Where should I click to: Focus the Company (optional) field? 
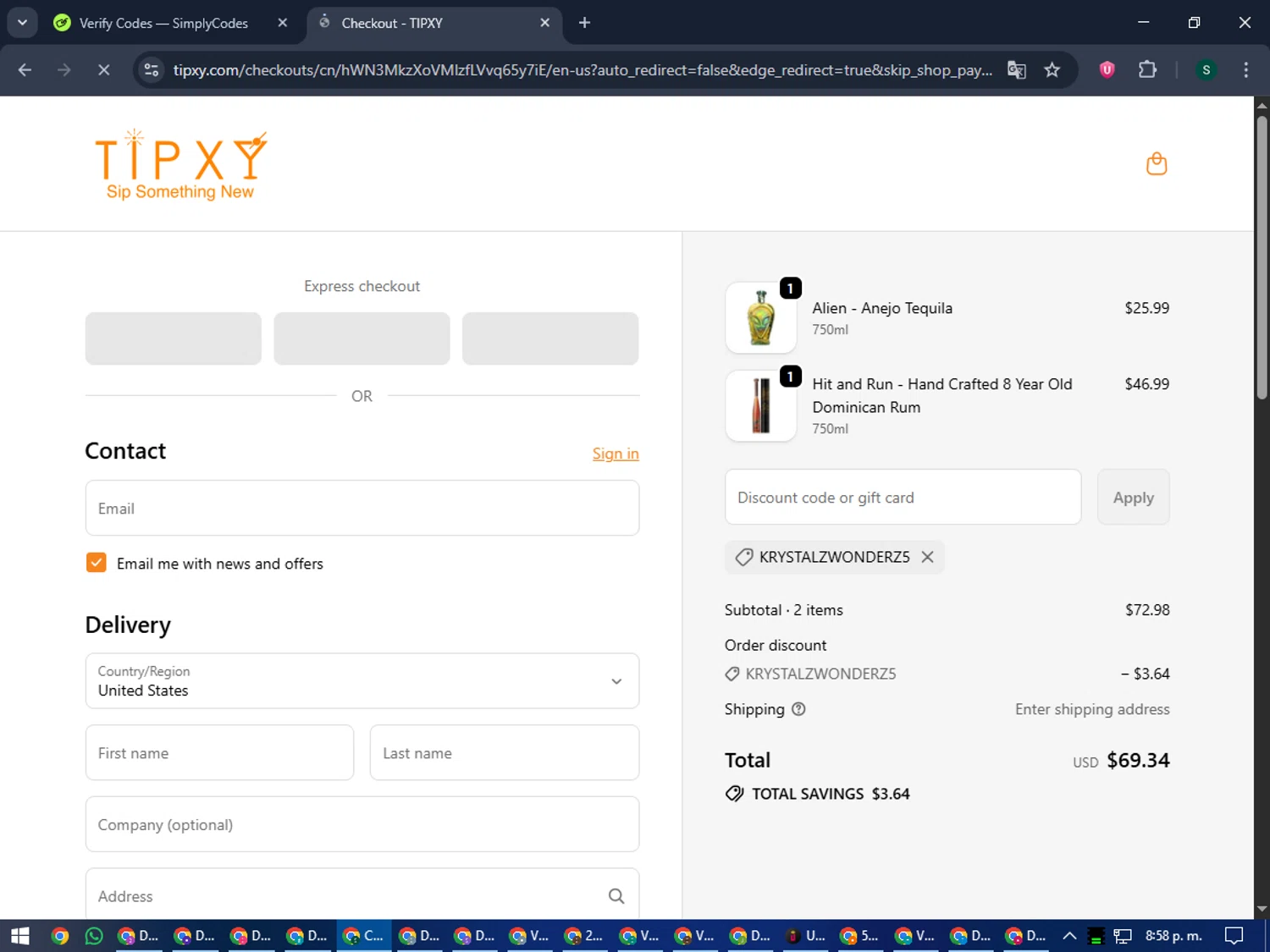[362, 824]
